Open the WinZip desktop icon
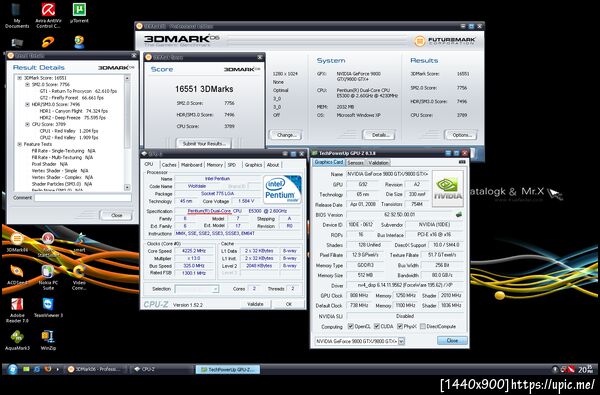 click(48, 340)
